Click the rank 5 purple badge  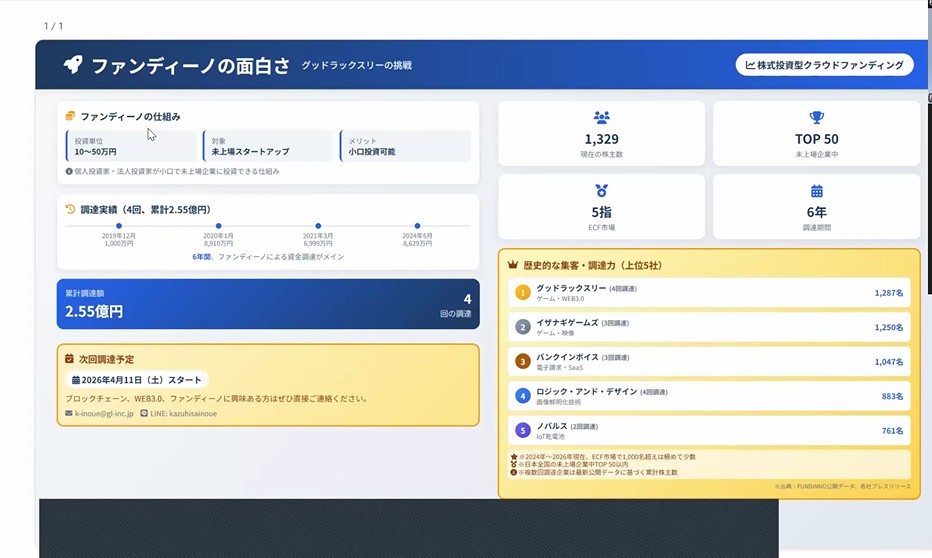(522, 430)
